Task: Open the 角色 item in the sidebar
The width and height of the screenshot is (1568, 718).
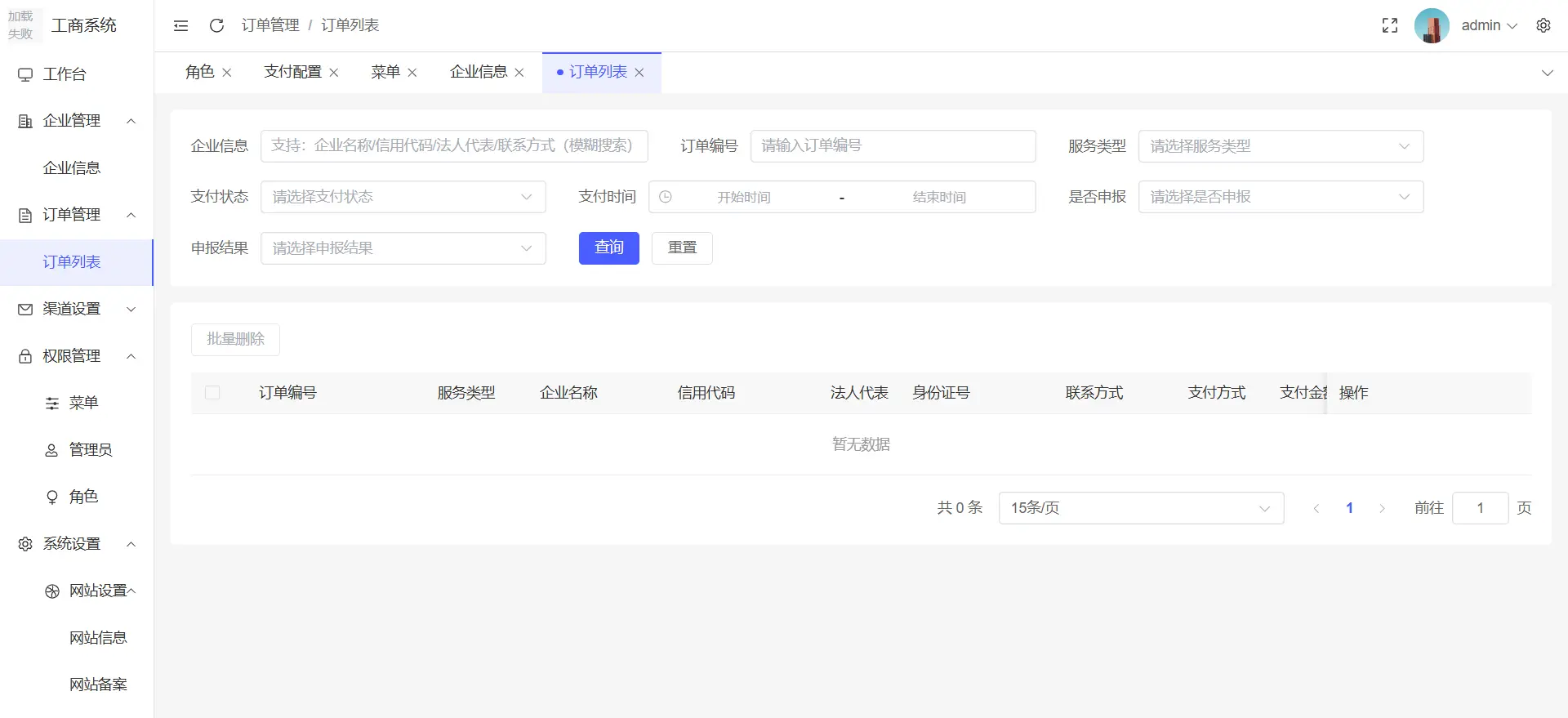Action: (x=77, y=497)
